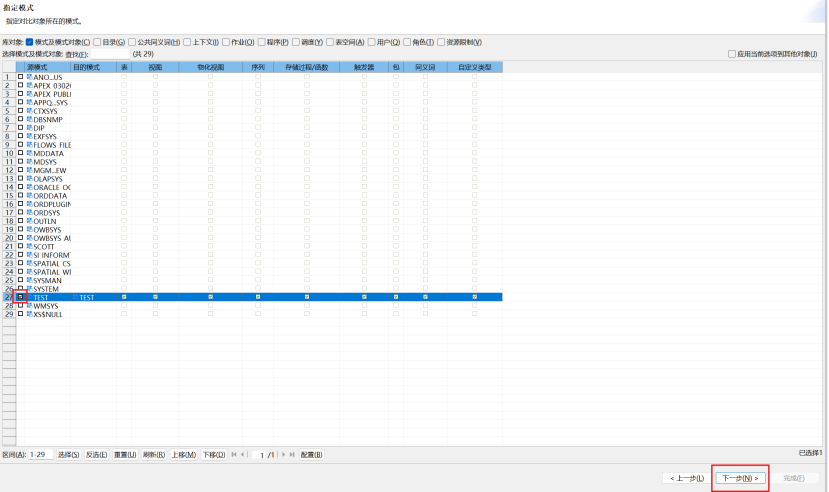Click the 物化视图 column header
The width and height of the screenshot is (829, 492).
(210, 67)
